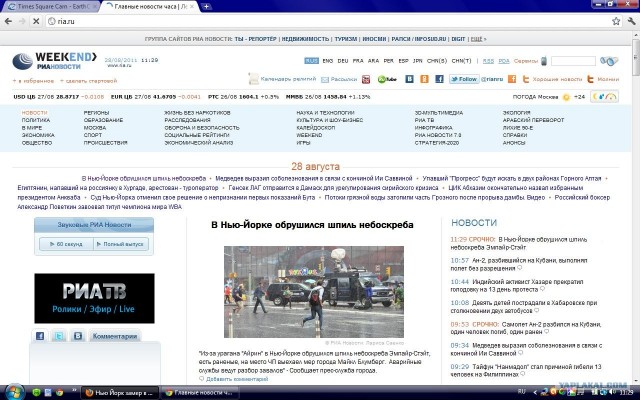Viewport: 640px width, 400px height.
Task: Open the red YouTube channel icon
Action: [x=366, y=79]
